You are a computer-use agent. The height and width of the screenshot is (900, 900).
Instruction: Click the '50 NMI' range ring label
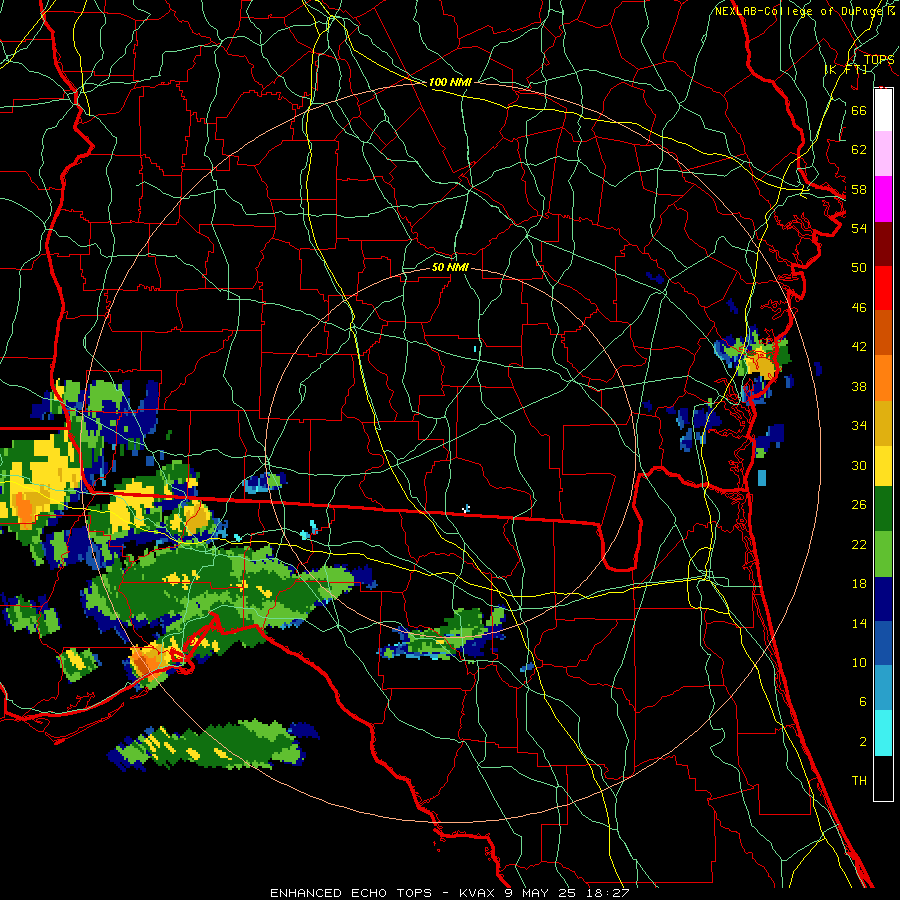pos(450,267)
